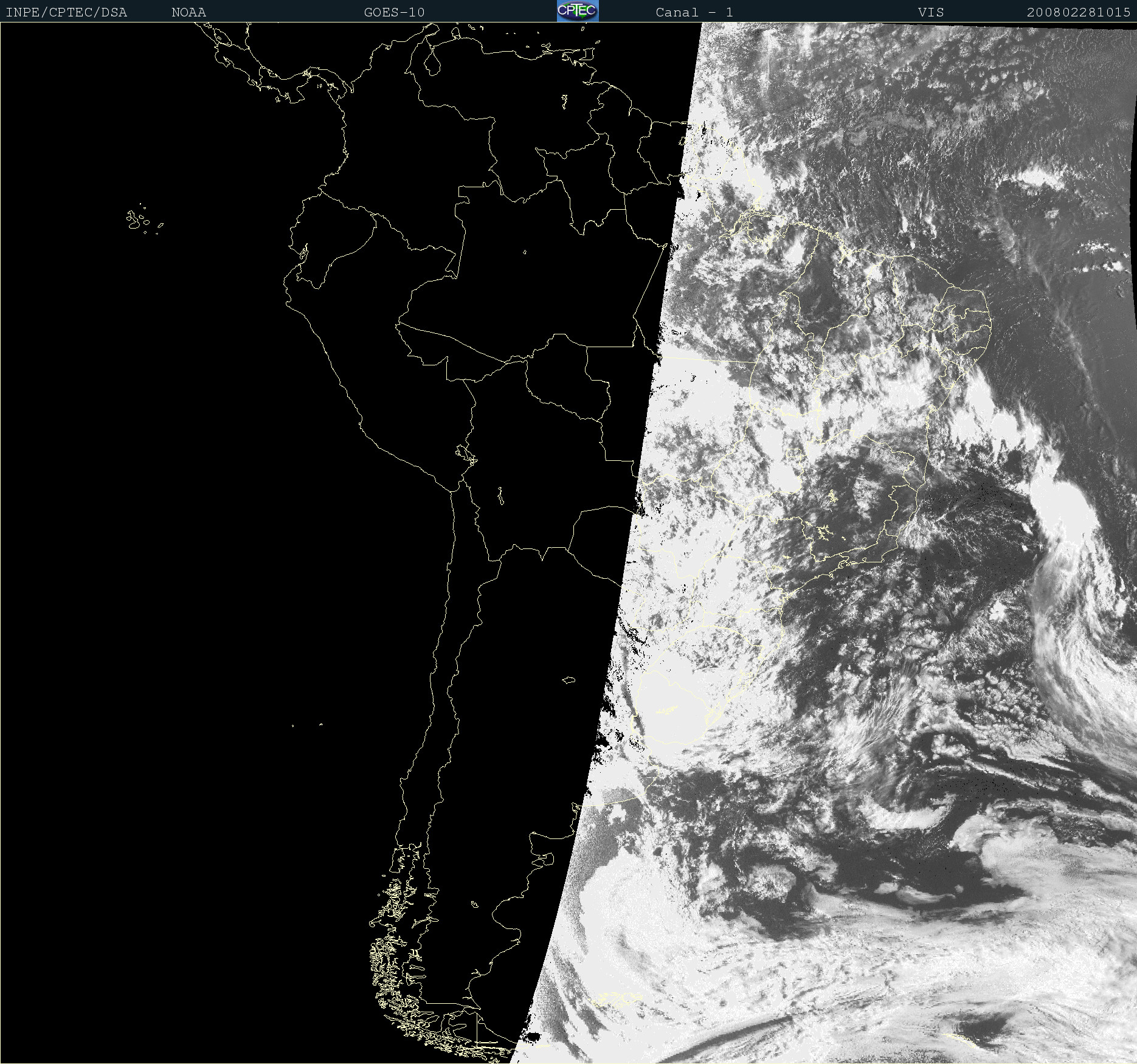Select the NOAA label in header

(x=189, y=12)
